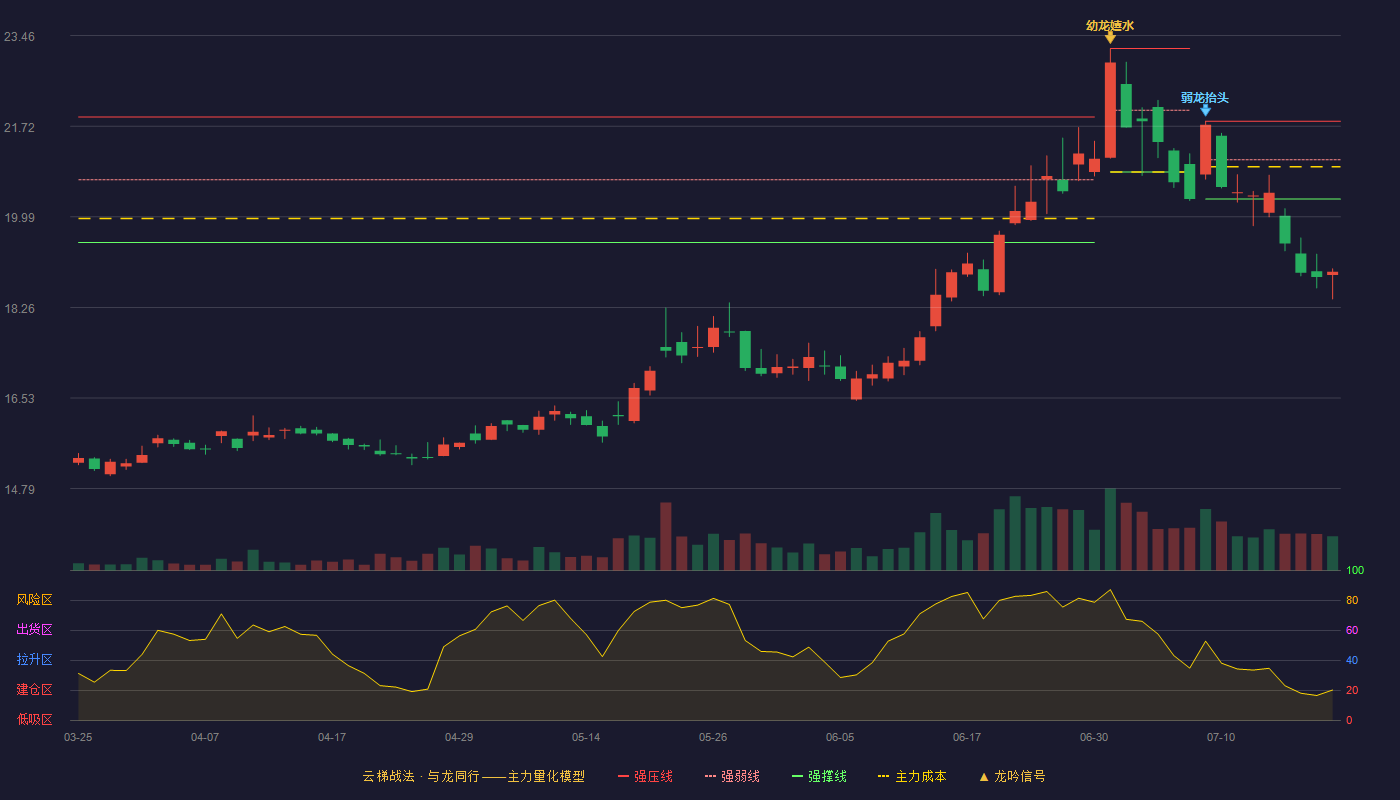1400x800 pixels.
Task: Click the 弱龙抬头 signal label
Action: [1205, 98]
